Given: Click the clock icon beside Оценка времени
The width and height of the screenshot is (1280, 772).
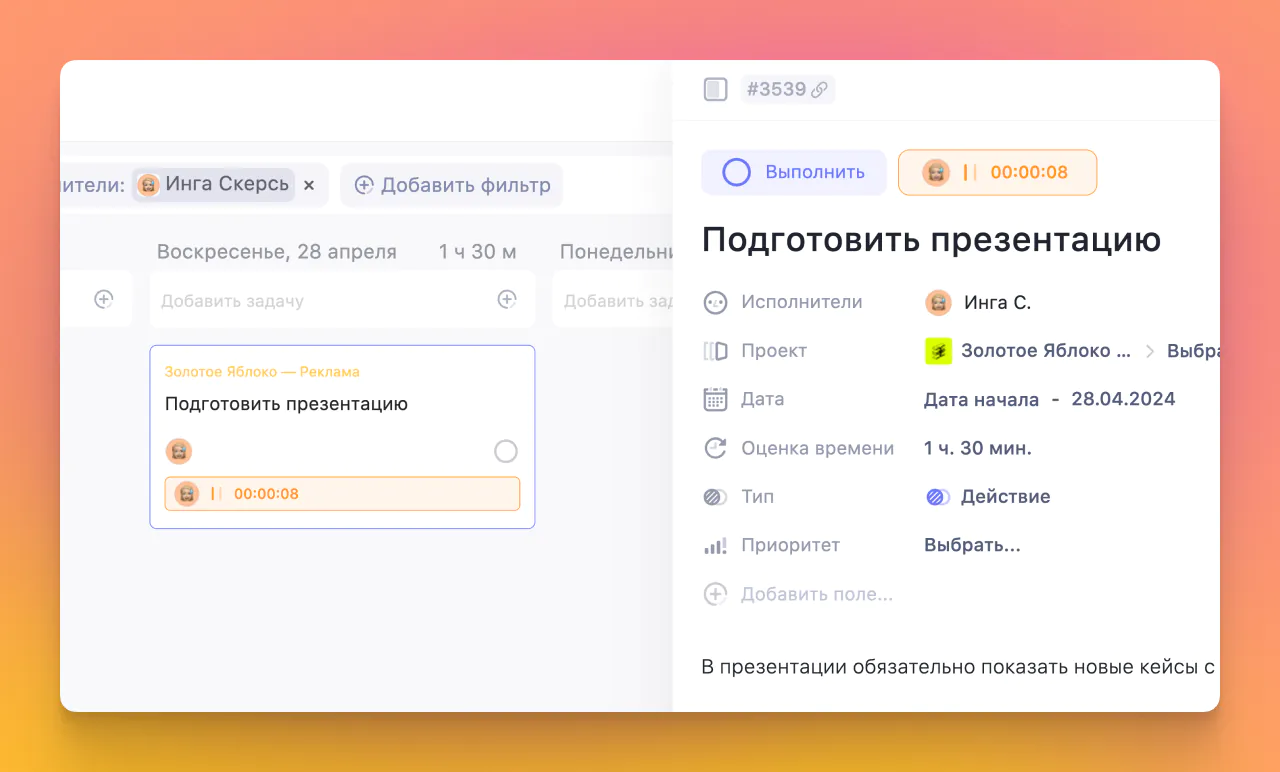Looking at the screenshot, I should pos(715,448).
